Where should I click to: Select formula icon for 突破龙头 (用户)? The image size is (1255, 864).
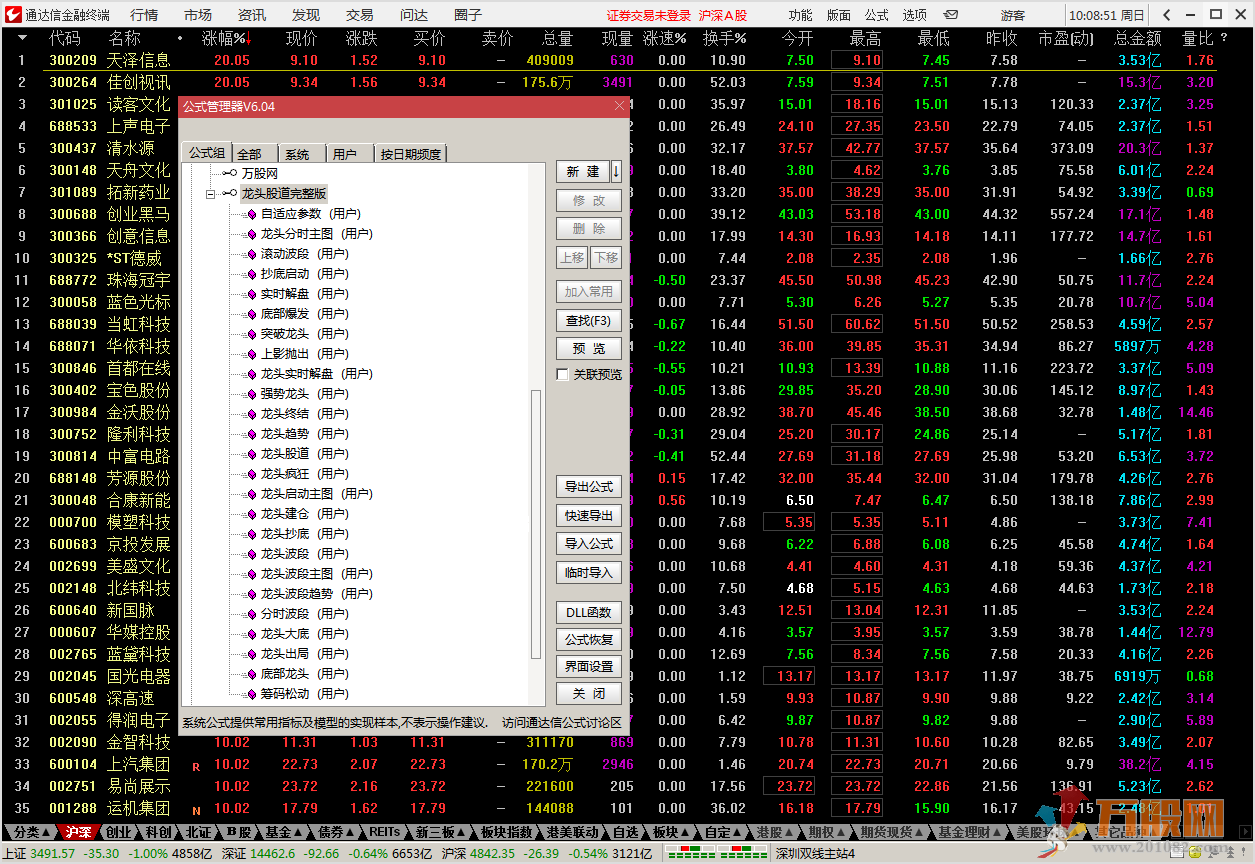pos(251,333)
